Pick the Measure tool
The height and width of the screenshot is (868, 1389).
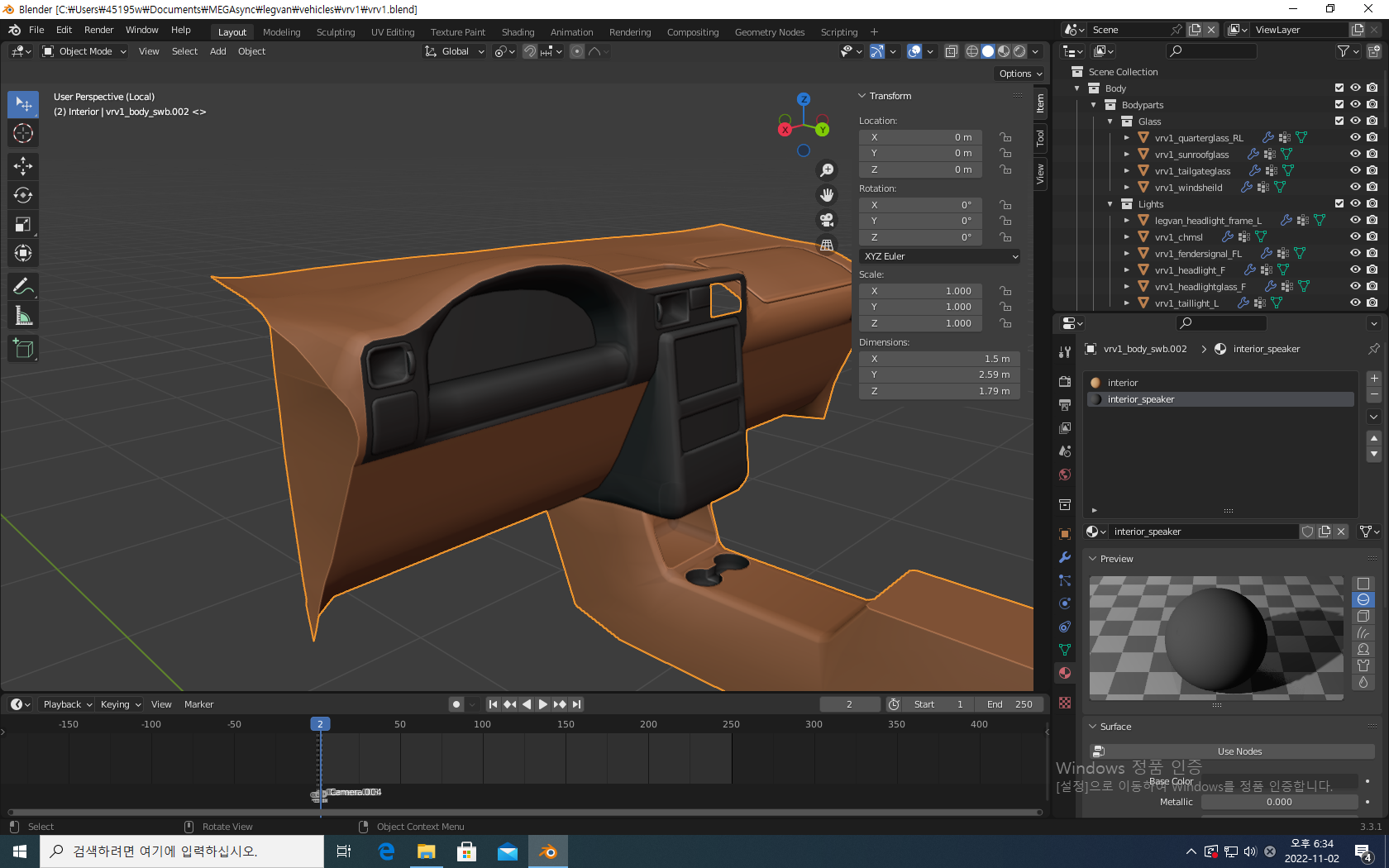coord(23,316)
